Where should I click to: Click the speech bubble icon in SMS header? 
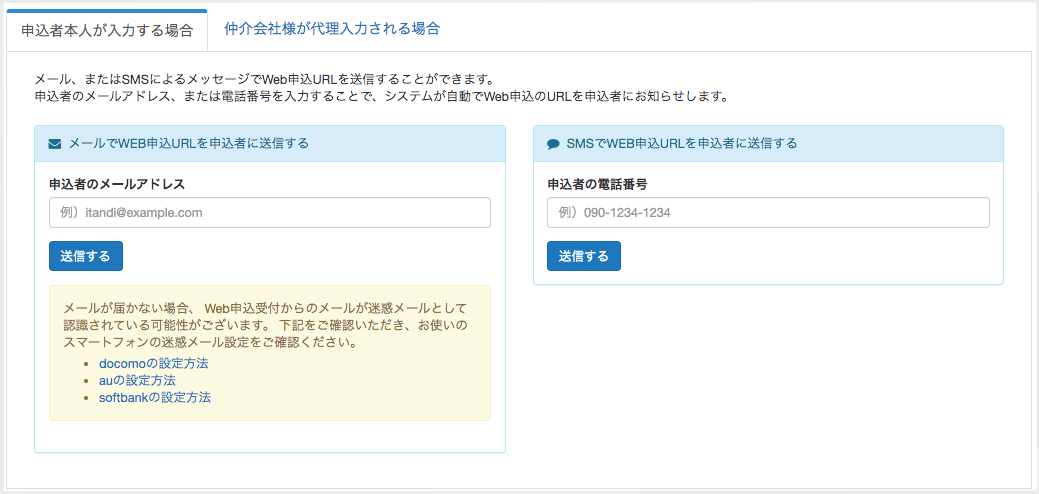(554, 144)
